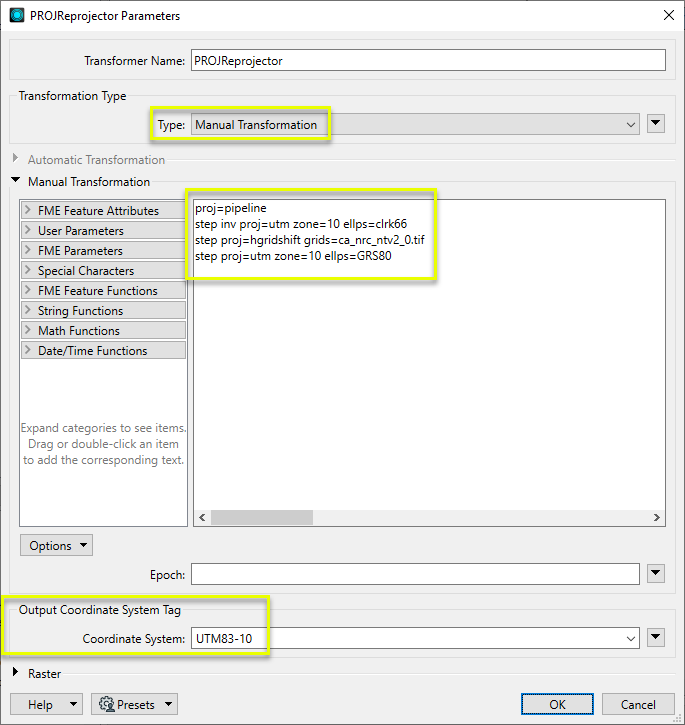This screenshot has width=685, height=725.
Task: Click the Transformer Name input field
Action: [427, 60]
